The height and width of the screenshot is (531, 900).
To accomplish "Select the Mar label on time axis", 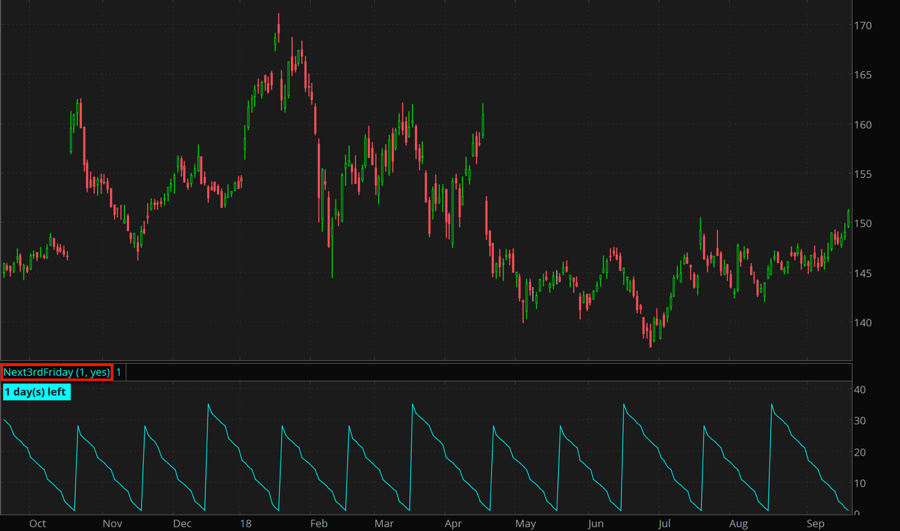I will (x=384, y=523).
